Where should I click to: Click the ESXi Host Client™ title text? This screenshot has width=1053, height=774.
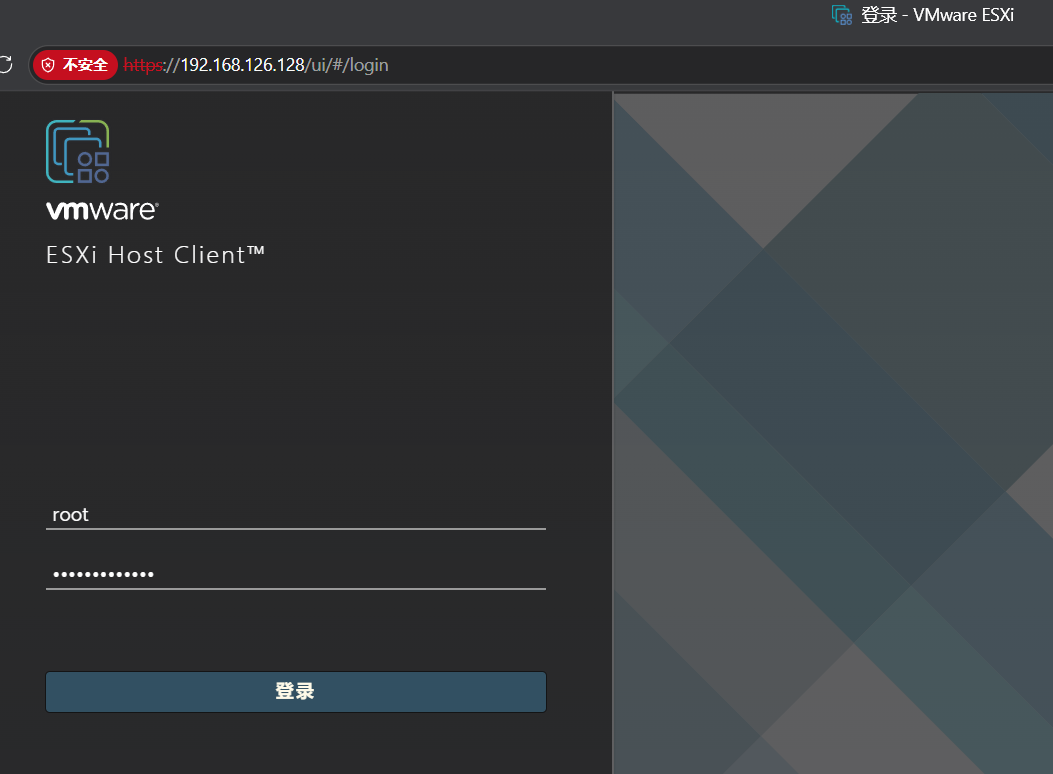[155, 255]
